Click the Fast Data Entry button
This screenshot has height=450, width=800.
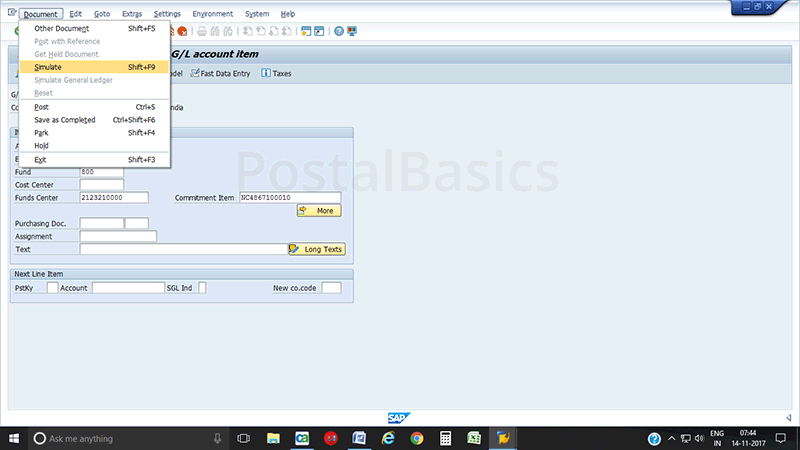click(x=219, y=73)
